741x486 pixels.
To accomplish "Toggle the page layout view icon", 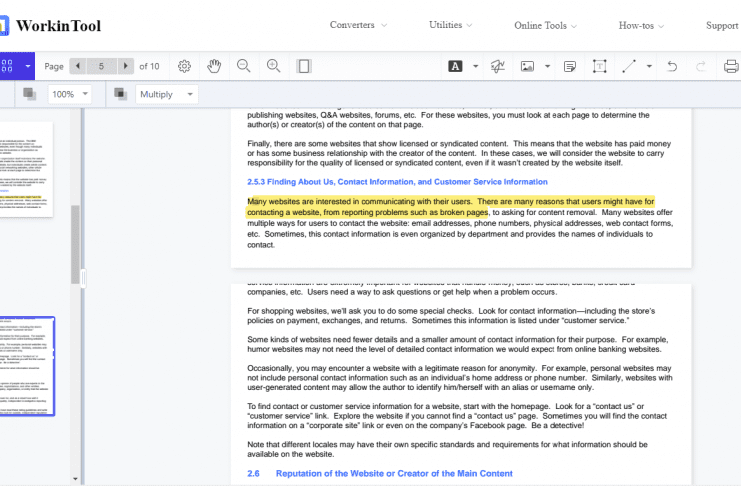I will 304,66.
